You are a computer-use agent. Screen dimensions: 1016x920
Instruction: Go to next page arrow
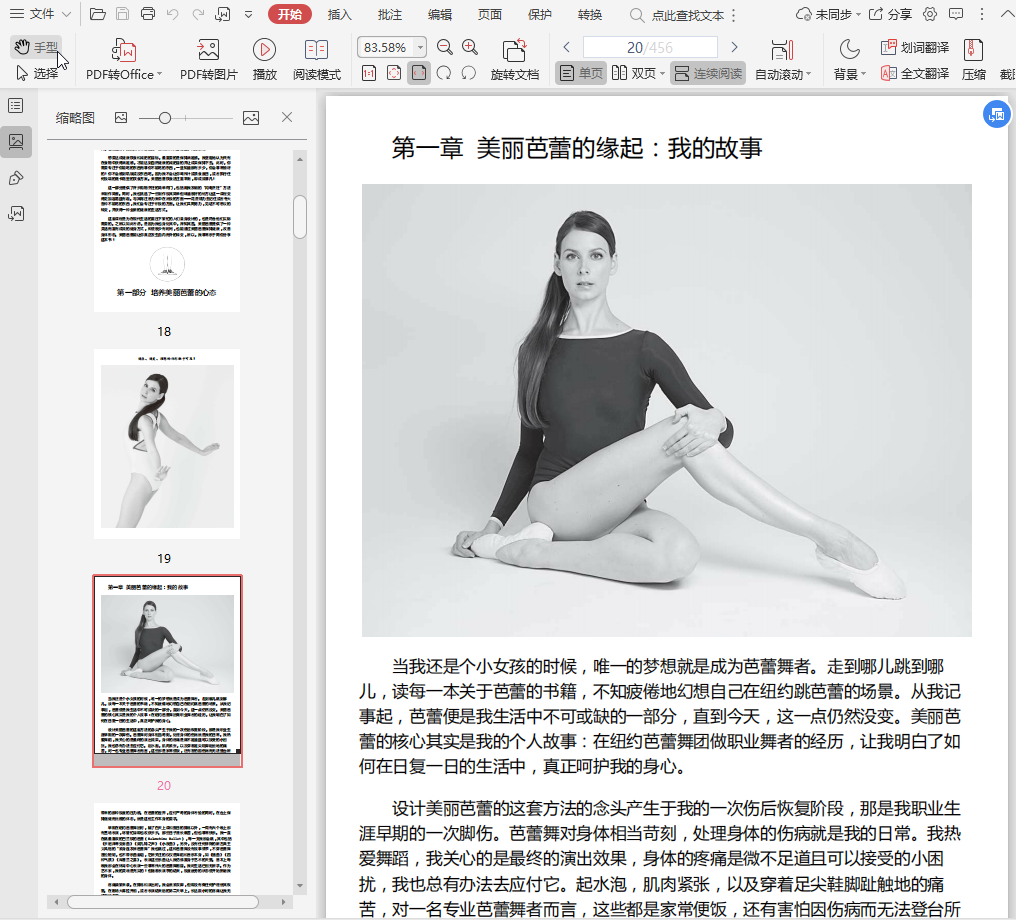pyautogui.click(x=734, y=47)
